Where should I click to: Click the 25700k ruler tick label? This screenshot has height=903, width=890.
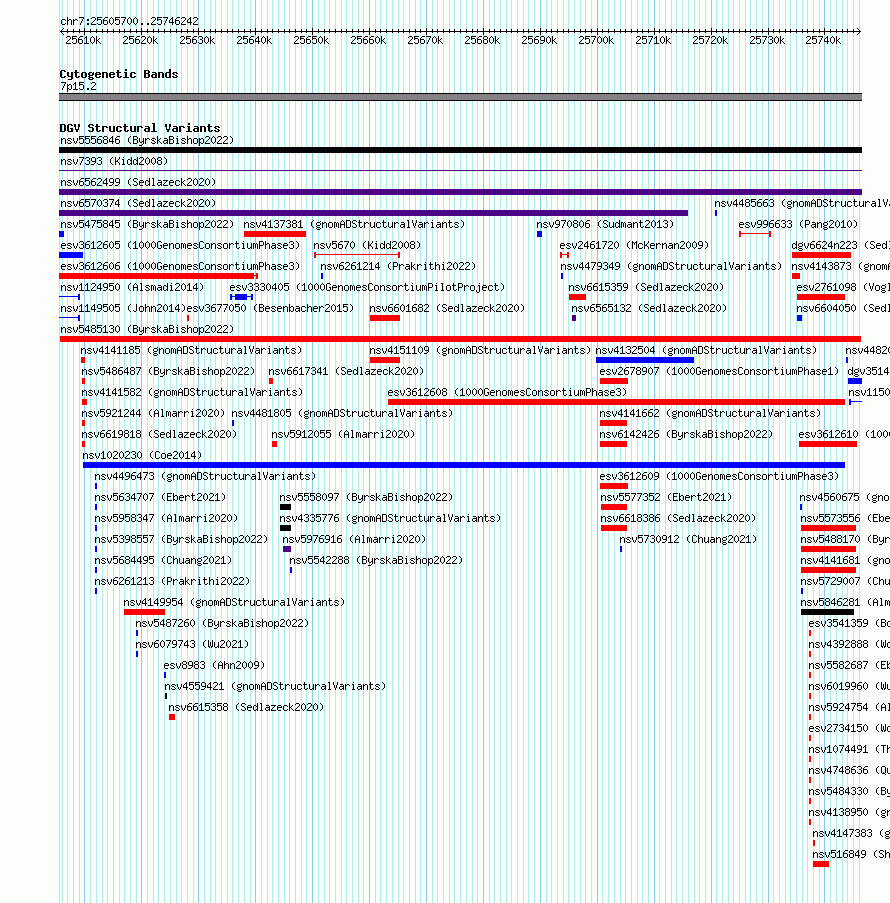coord(596,40)
